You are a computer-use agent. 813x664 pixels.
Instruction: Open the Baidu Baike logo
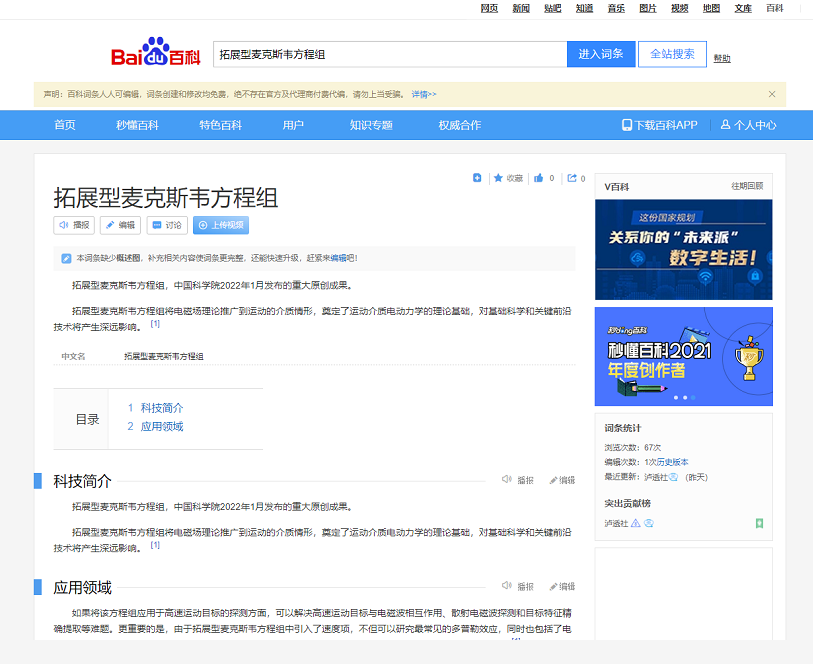tap(156, 52)
